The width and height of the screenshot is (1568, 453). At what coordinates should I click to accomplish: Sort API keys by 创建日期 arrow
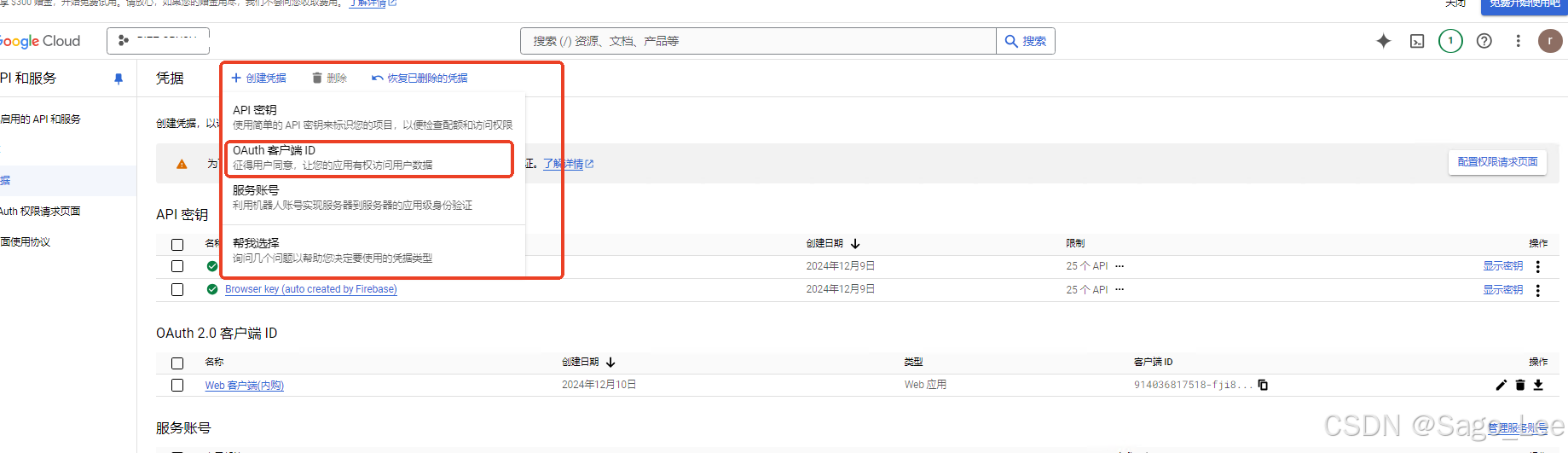coord(855,243)
